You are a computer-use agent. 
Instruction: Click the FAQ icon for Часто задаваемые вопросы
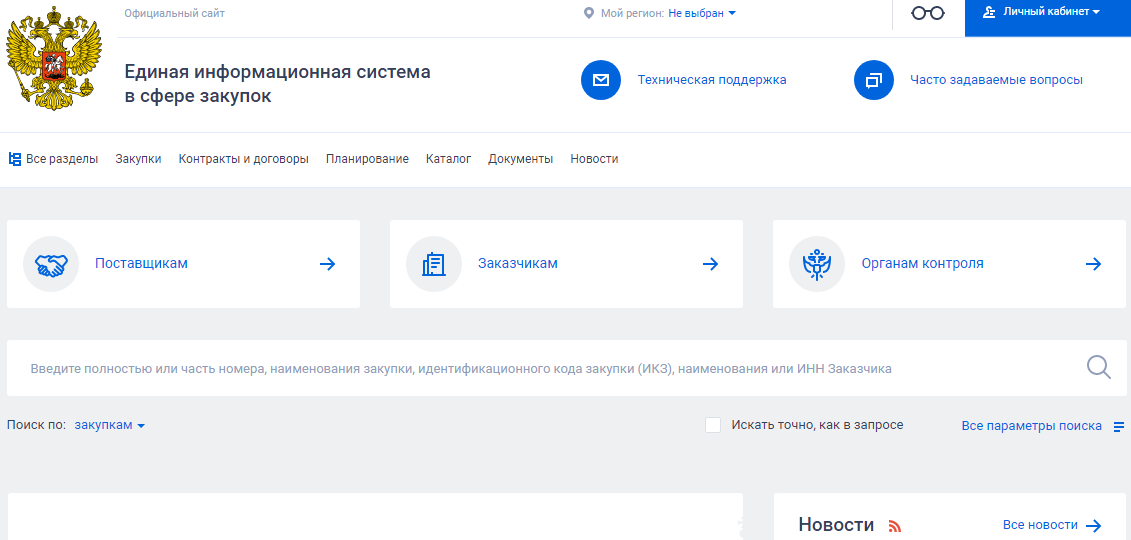pyautogui.click(x=873, y=80)
